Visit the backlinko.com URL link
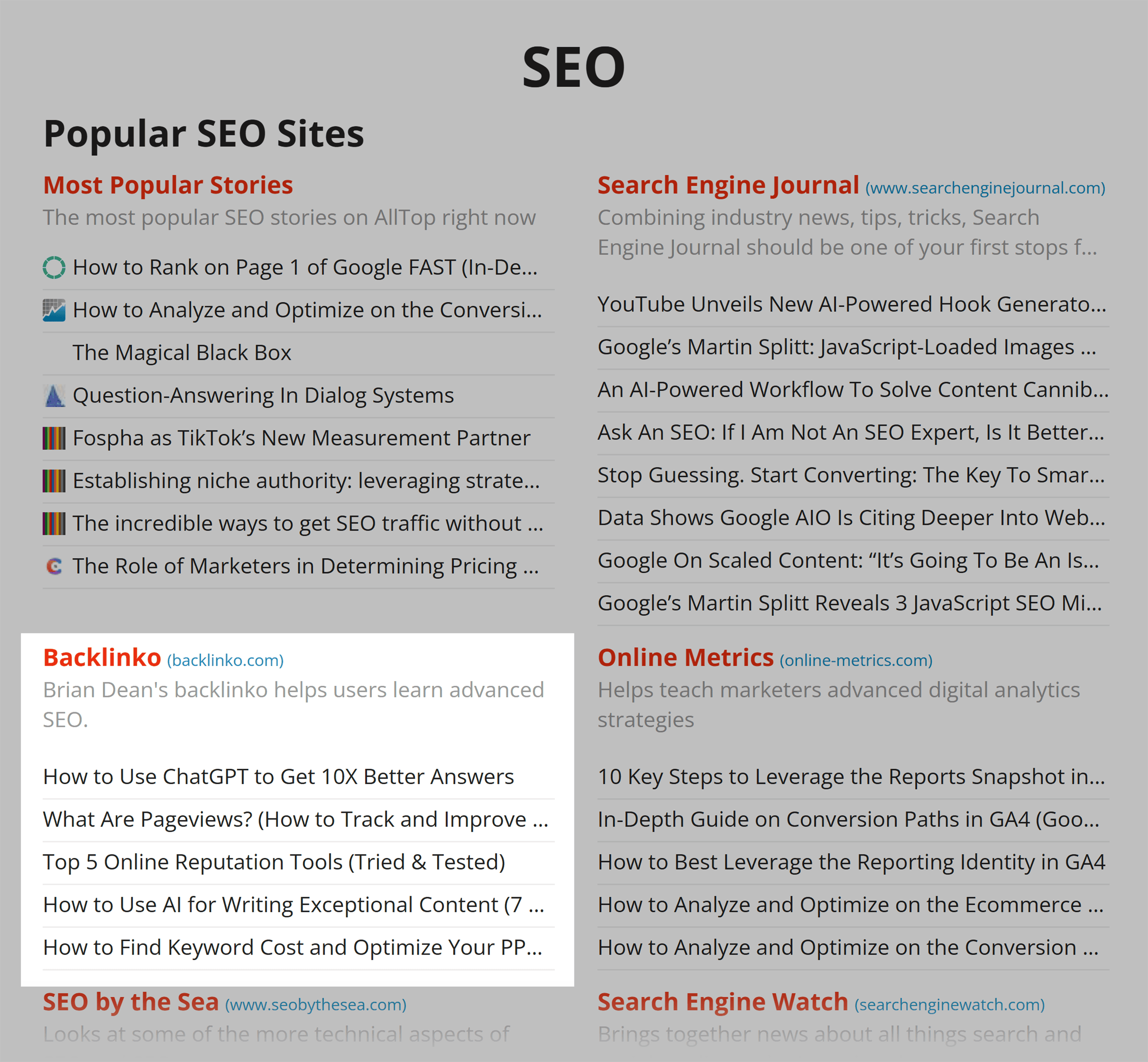 [225, 660]
